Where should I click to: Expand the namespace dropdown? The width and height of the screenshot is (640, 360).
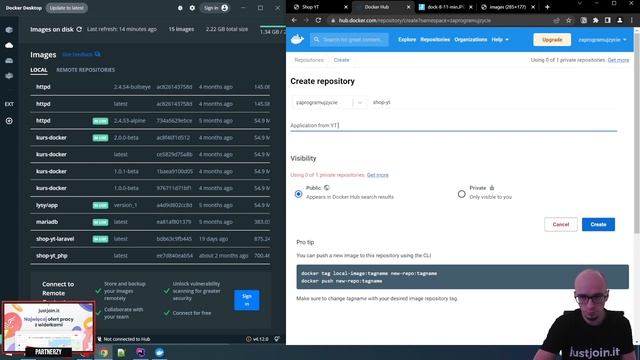tap(360, 102)
